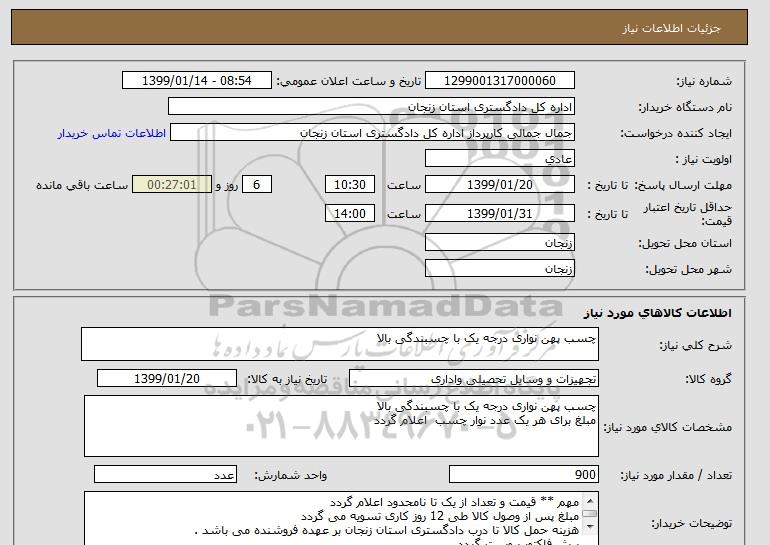Viewport: 770px width, 545px height.
Task: Click the شماره نیاز number field
Action: [499, 81]
